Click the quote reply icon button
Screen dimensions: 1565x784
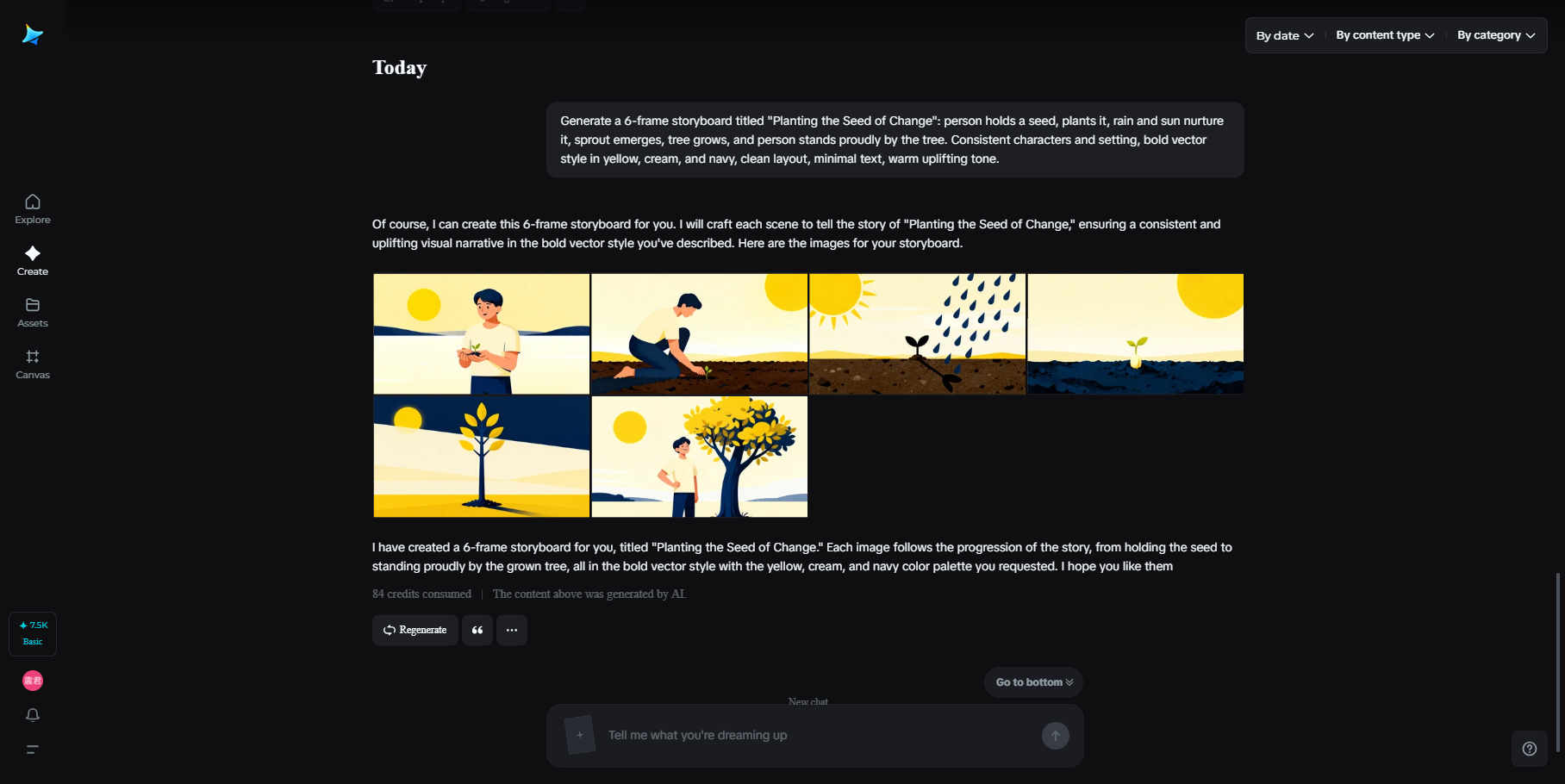[x=477, y=630]
